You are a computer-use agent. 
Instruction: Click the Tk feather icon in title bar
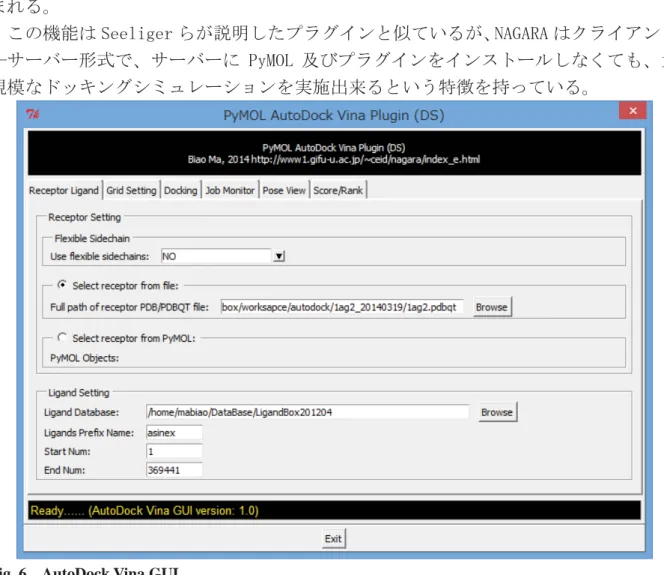[x=32, y=114]
